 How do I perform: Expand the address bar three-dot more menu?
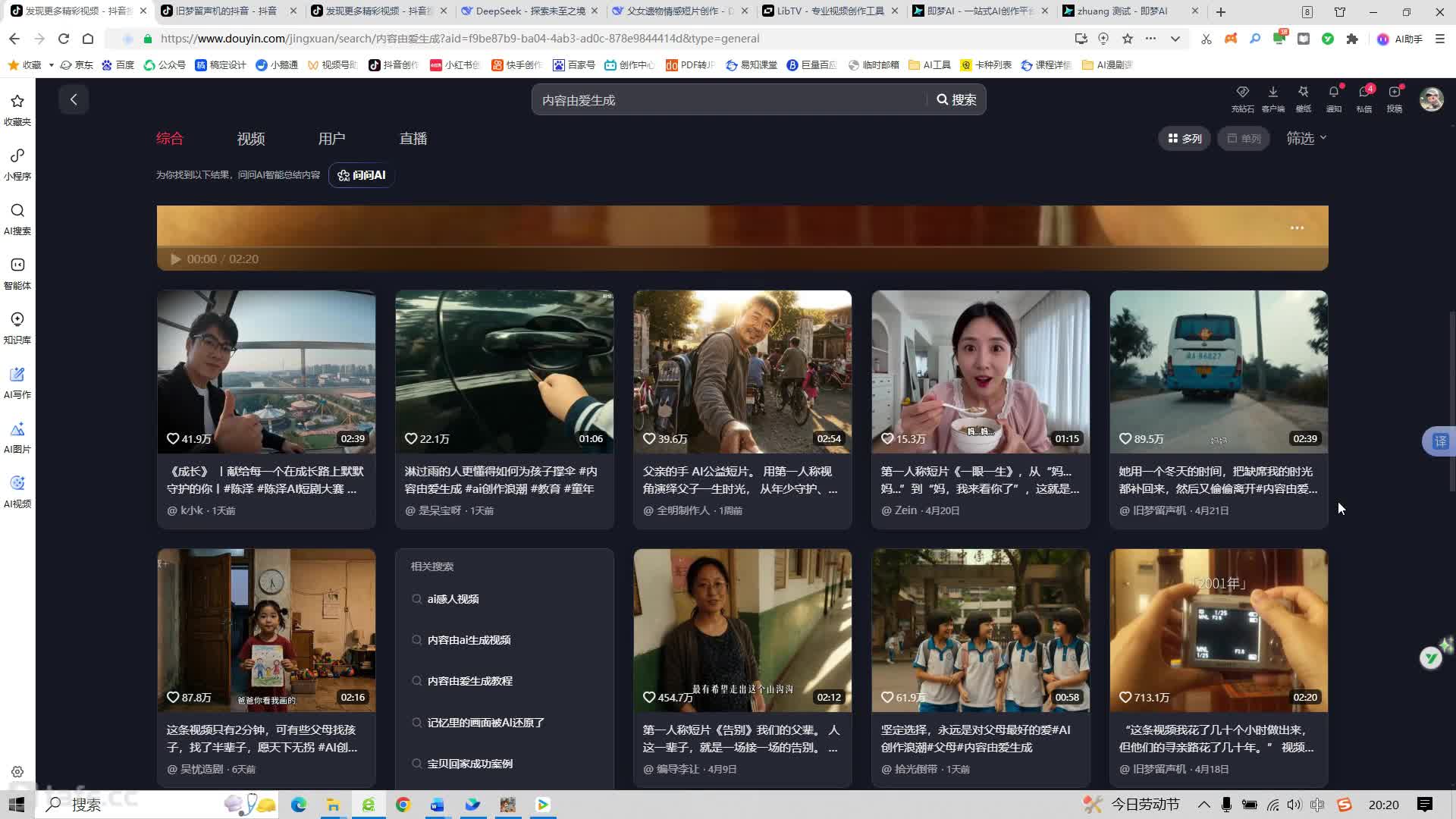[1151, 39]
